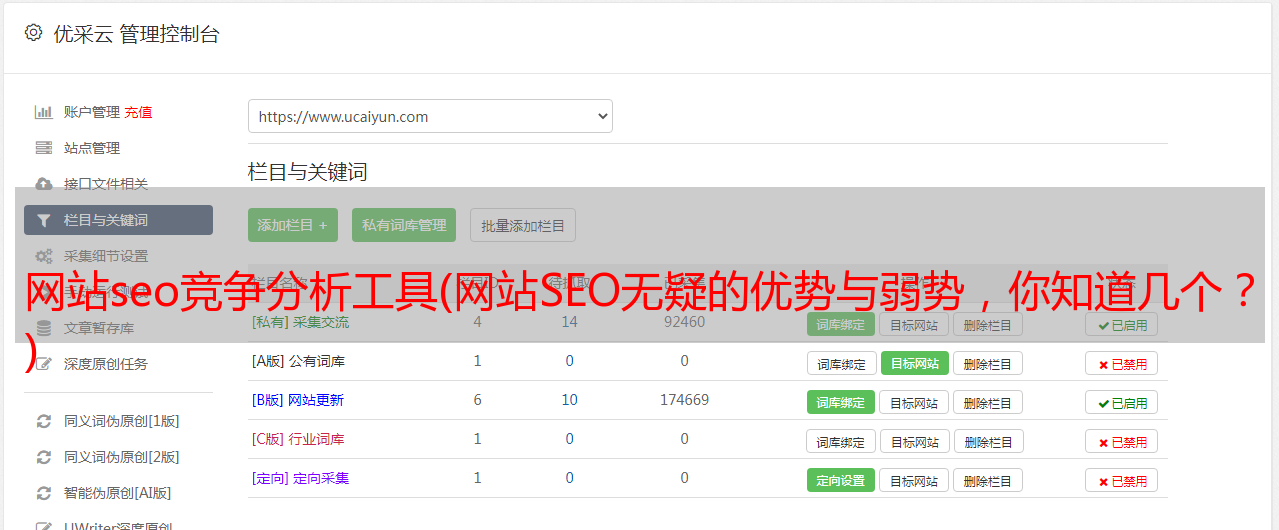Click 删除栏目 in the 定向采集 row
The width and height of the screenshot is (1279, 530).
988,480
